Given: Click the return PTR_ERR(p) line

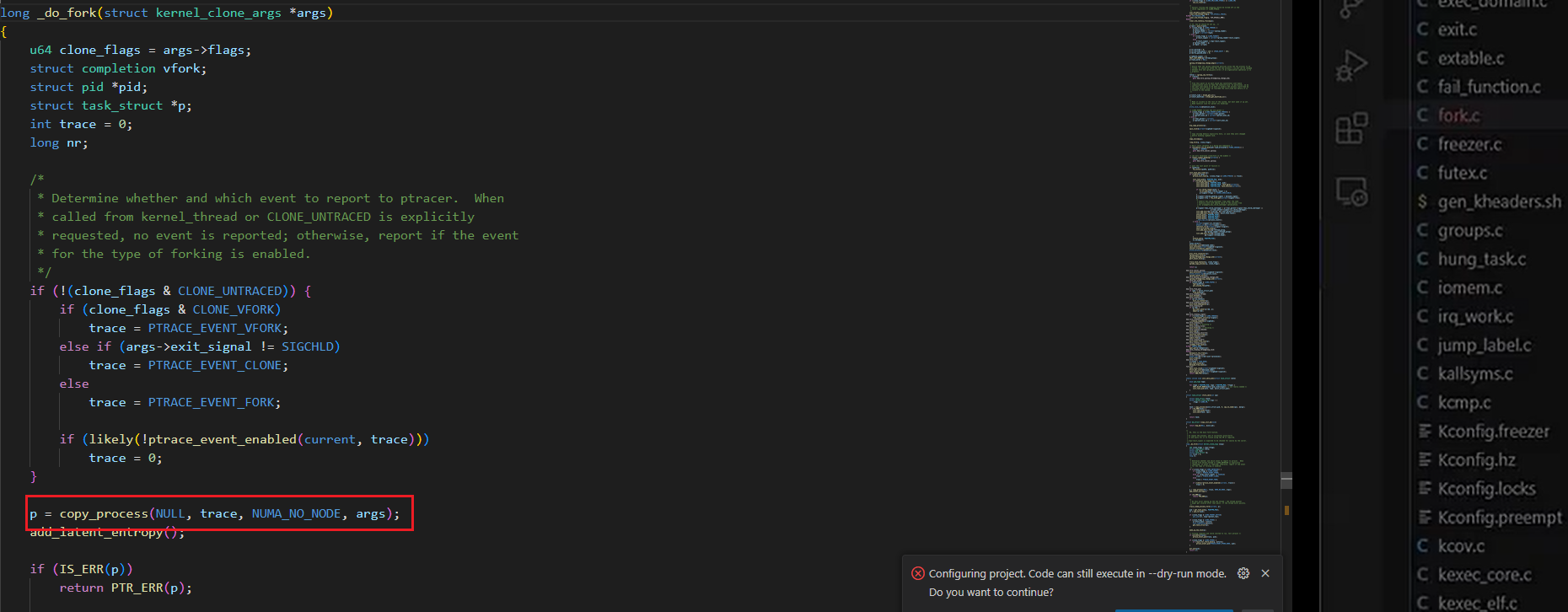Looking at the screenshot, I should coord(126,588).
